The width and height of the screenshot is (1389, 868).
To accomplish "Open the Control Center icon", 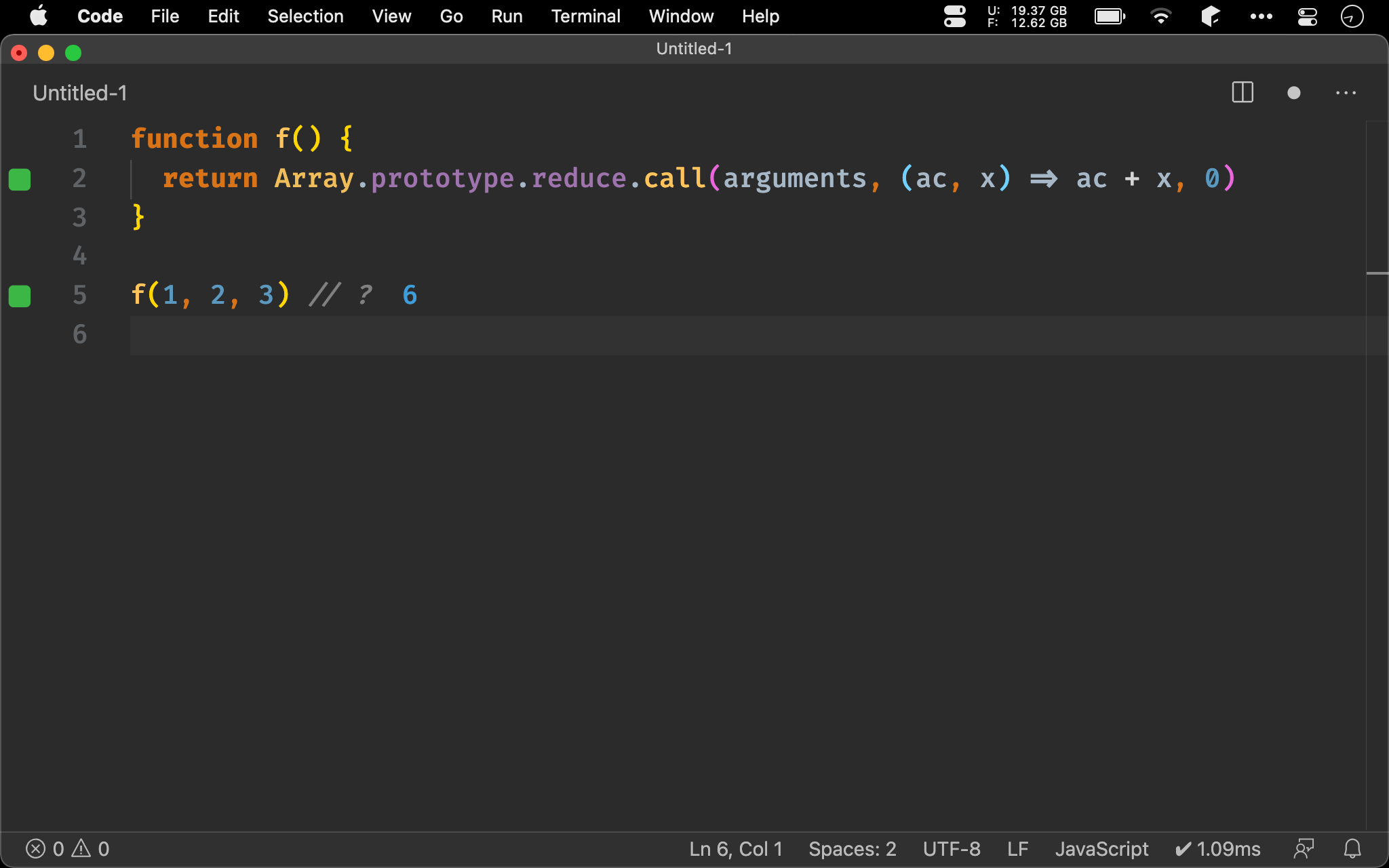I will point(1309,16).
